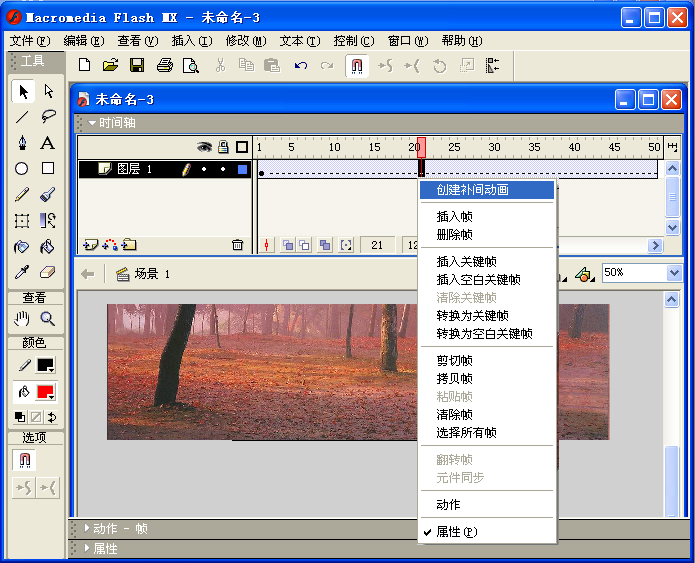
Task: Click the Open file toolbar icon
Action: pos(110,65)
